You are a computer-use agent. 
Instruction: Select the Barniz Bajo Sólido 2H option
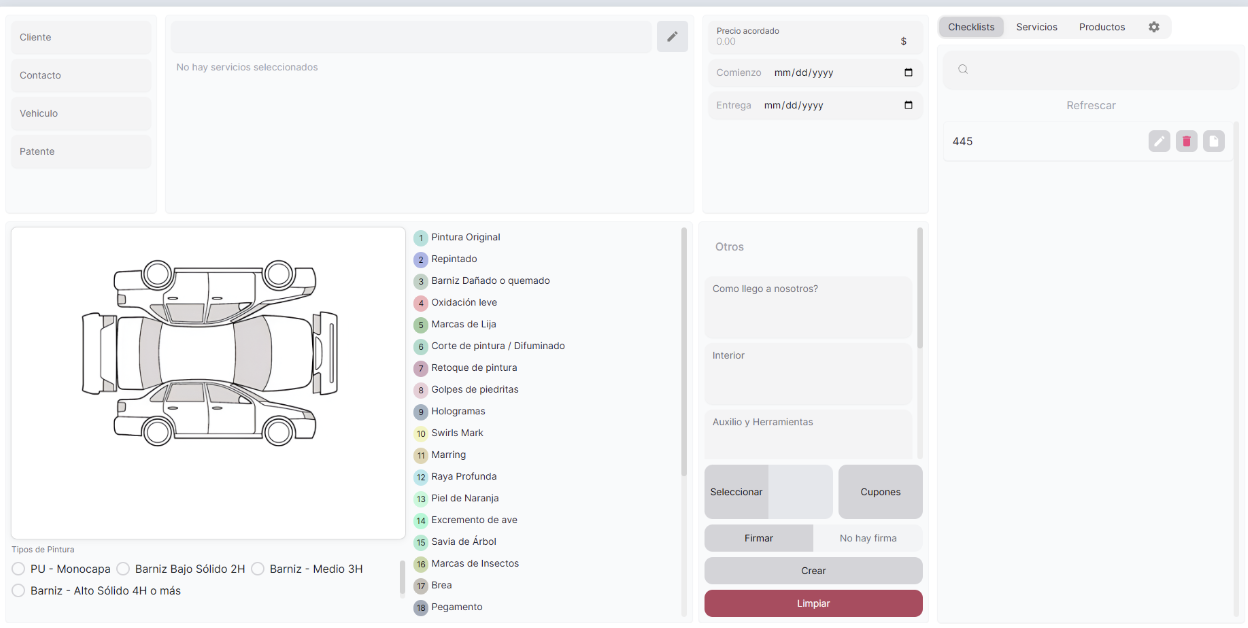click(x=123, y=569)
